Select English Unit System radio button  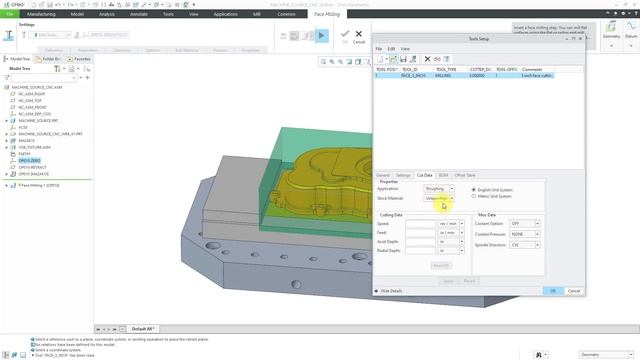coord(474,190)
